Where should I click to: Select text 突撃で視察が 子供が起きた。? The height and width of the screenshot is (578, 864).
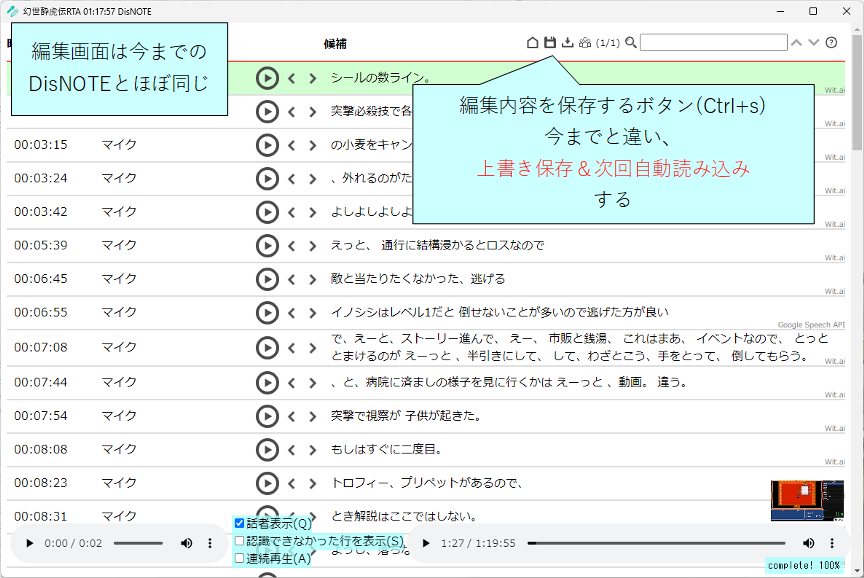(407, 415)
